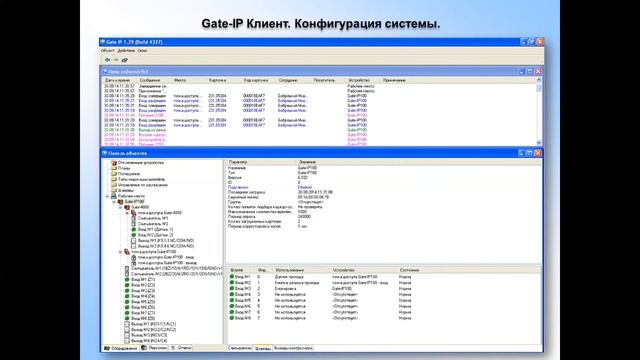Sort events by Сообщение column header
The height and width of the screenshot is (360, 640).
point(154,80)
